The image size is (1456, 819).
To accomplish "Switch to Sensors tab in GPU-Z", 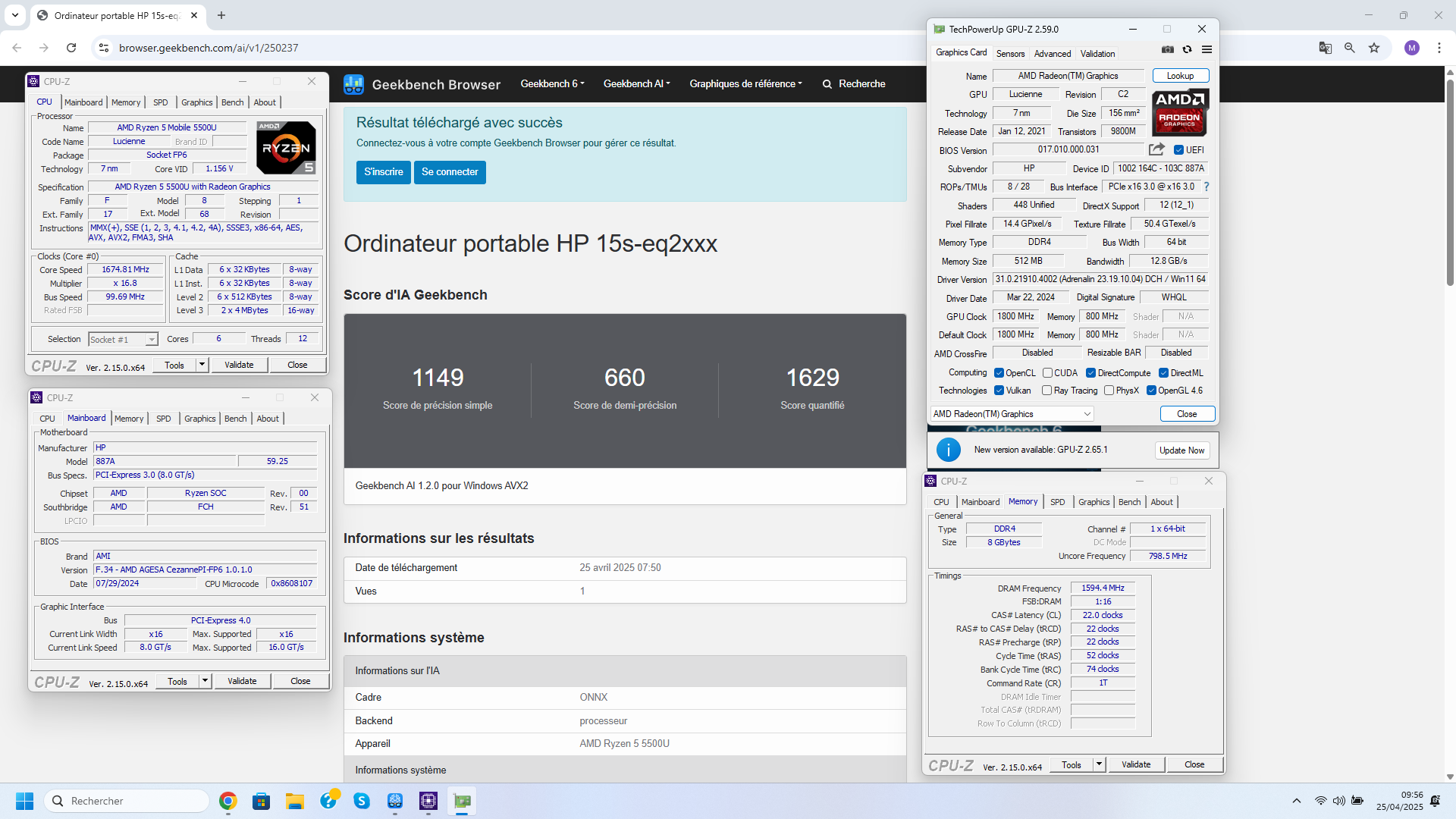I will [x=1010, y=54].
